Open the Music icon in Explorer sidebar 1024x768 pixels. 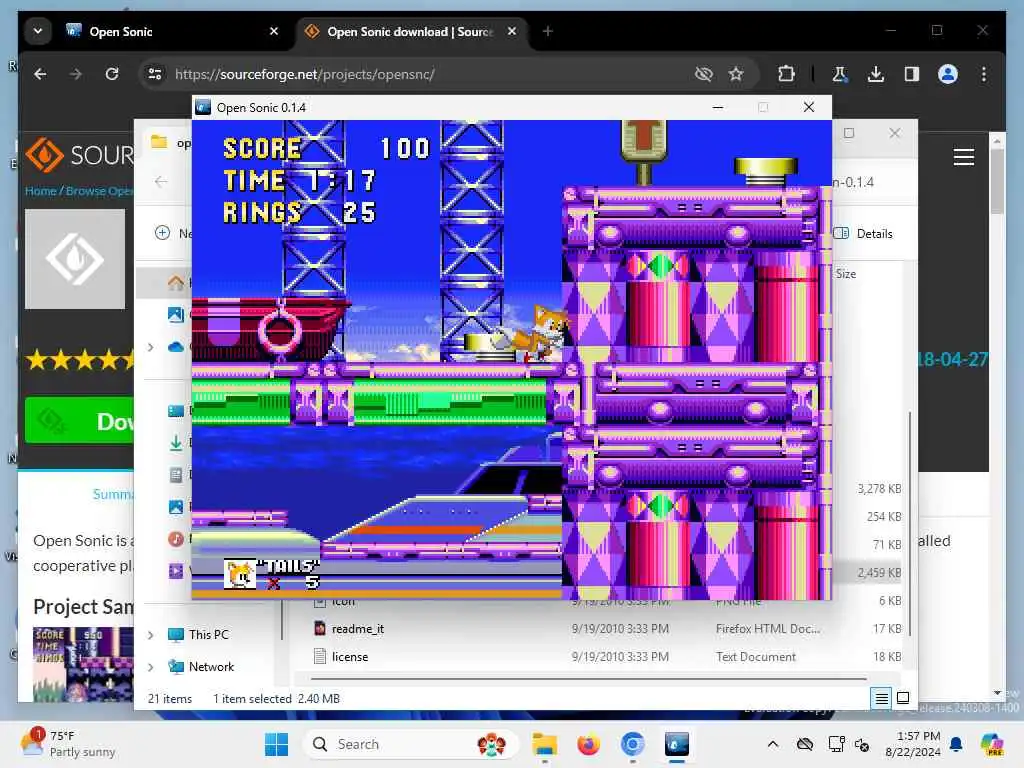click(175, 539)
